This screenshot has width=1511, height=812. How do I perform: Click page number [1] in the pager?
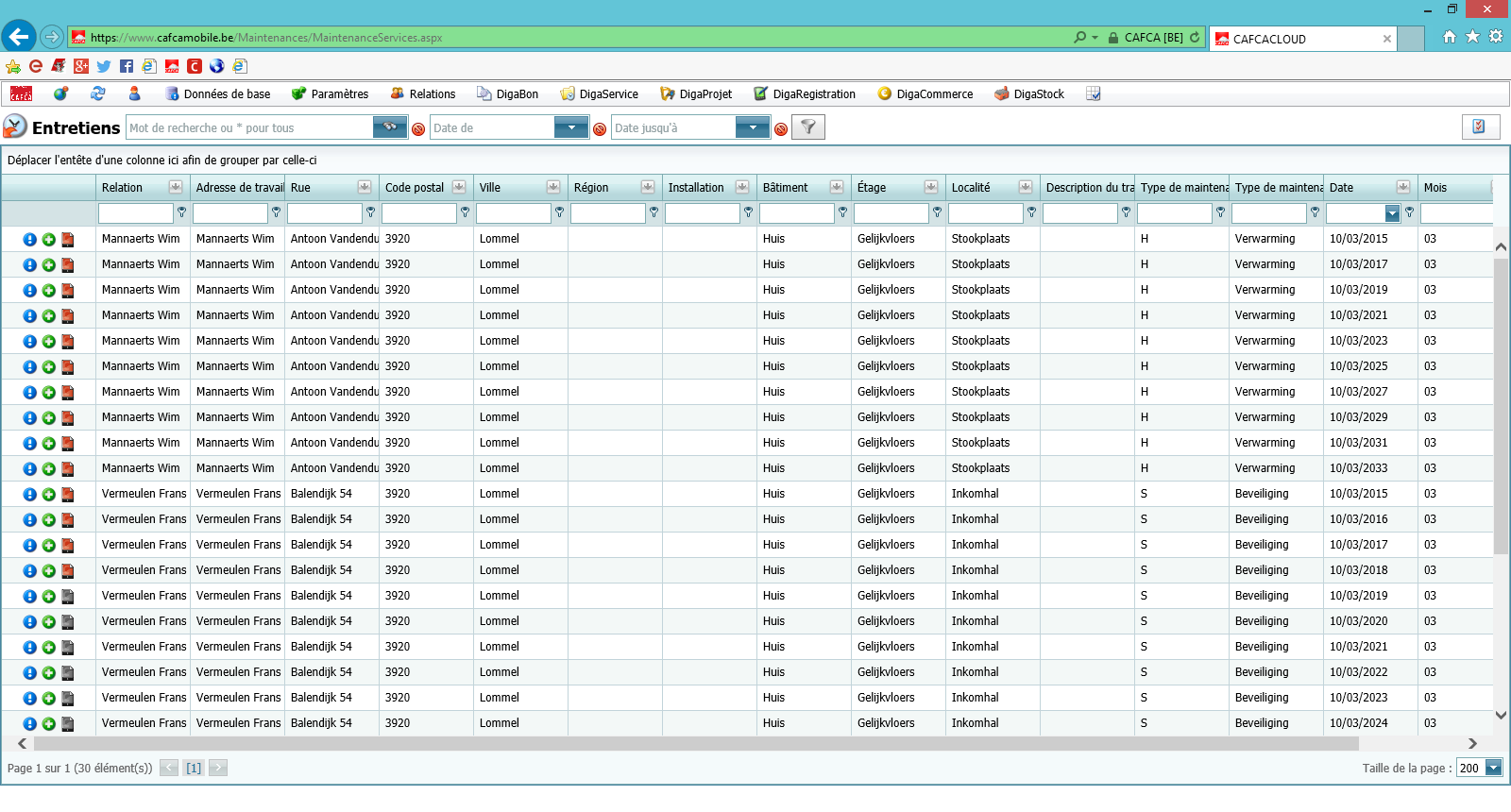click(x=194, y=768)
